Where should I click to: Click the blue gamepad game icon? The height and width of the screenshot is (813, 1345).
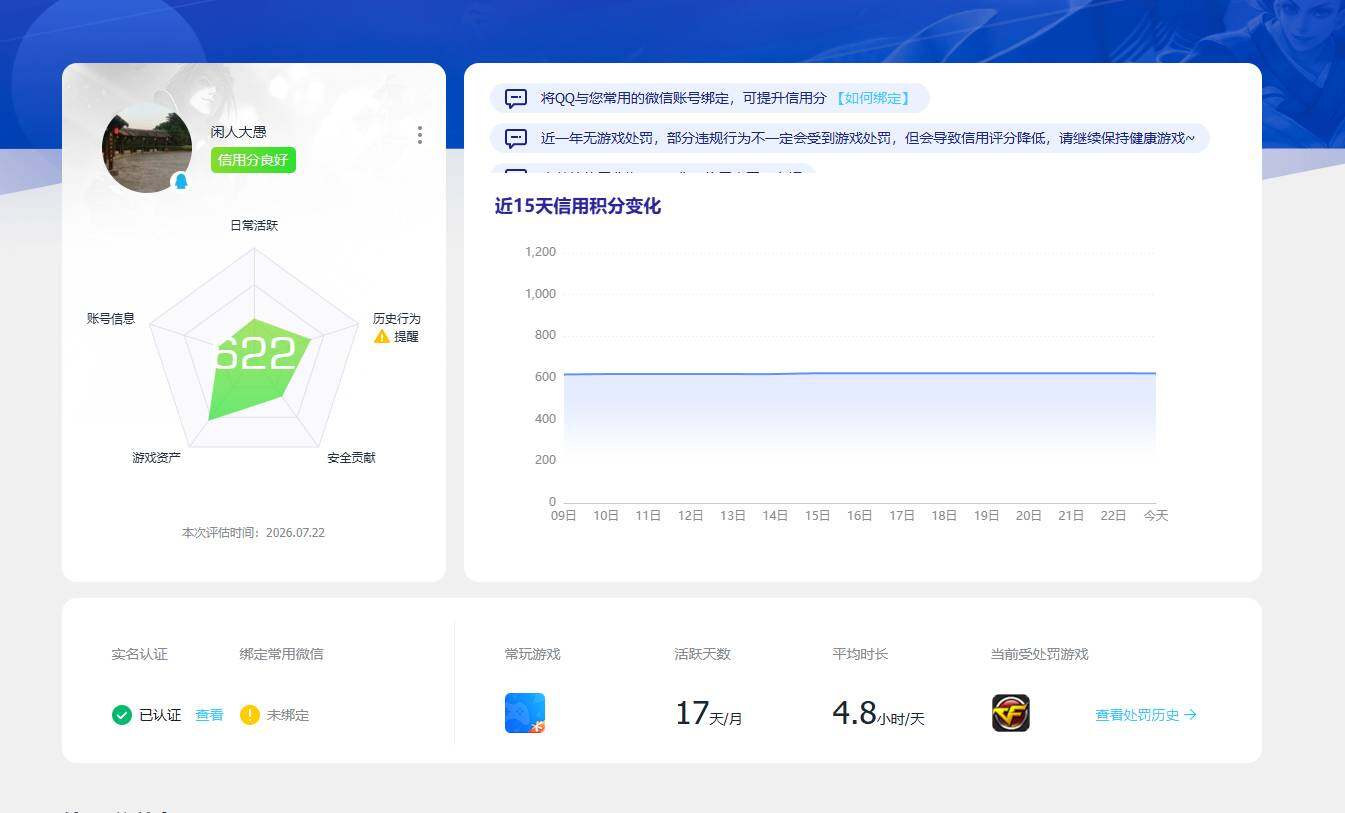click(525, 713)
